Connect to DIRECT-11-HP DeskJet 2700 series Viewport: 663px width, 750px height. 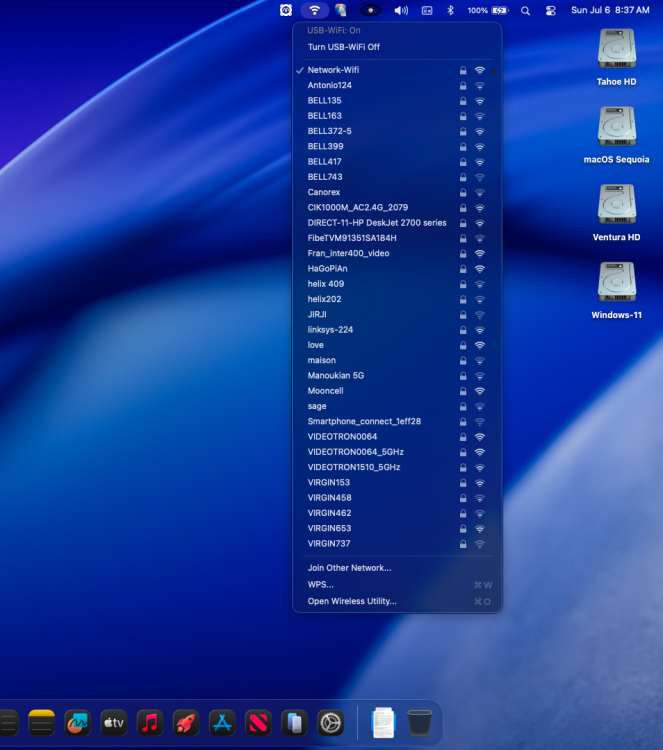[x=397, y=223]
